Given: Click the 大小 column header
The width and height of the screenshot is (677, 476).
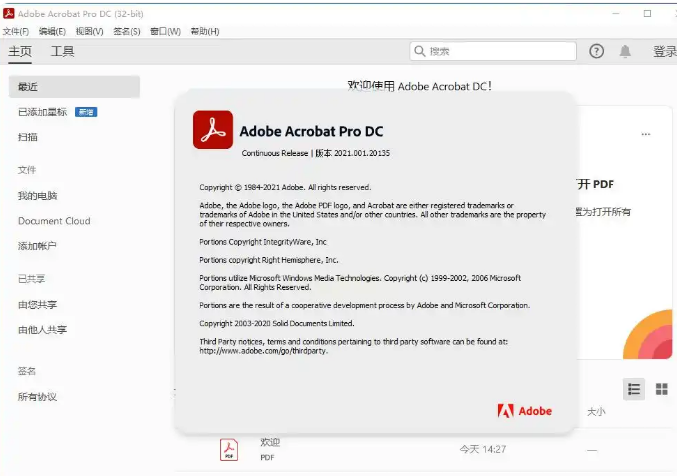Looking at the screenshot, I should click(x=596, y=412).
